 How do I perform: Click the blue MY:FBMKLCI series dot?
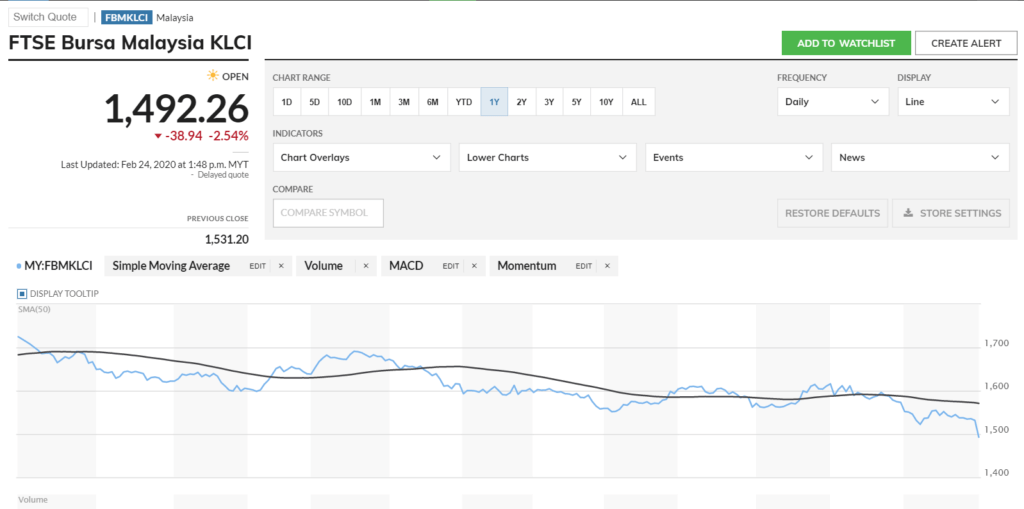pyautogui.click(x=20, y=266)
